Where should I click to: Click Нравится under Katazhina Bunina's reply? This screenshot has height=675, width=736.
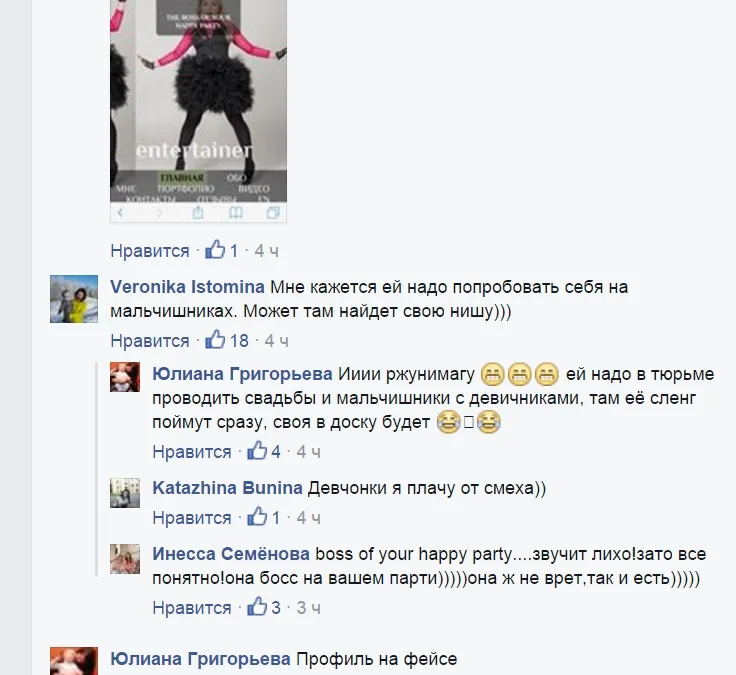(192, 518)
